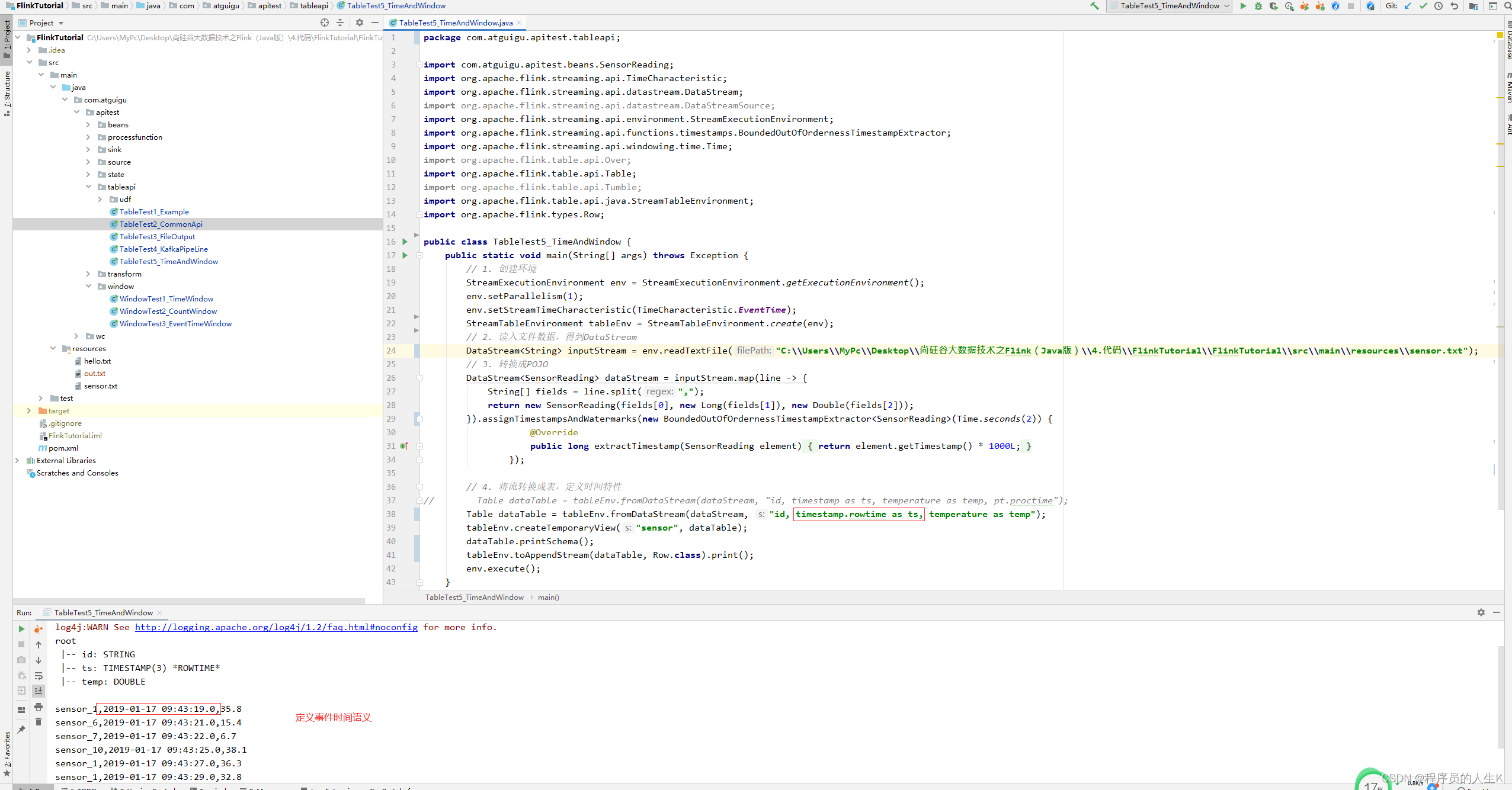Start debugging with the green bug icon
Viewport: 1512px width, 790px height.
tap(1258, 6)
